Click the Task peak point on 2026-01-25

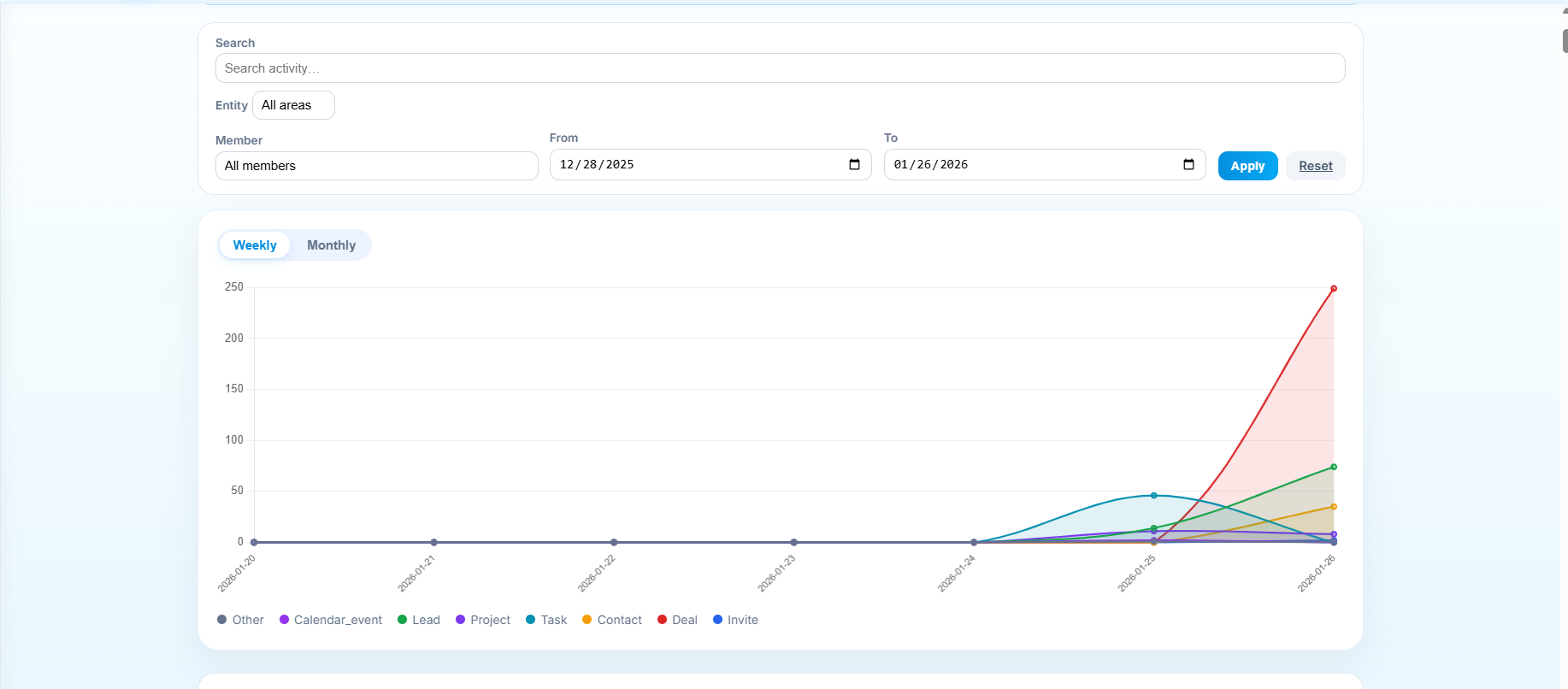tap(1153, 496)
